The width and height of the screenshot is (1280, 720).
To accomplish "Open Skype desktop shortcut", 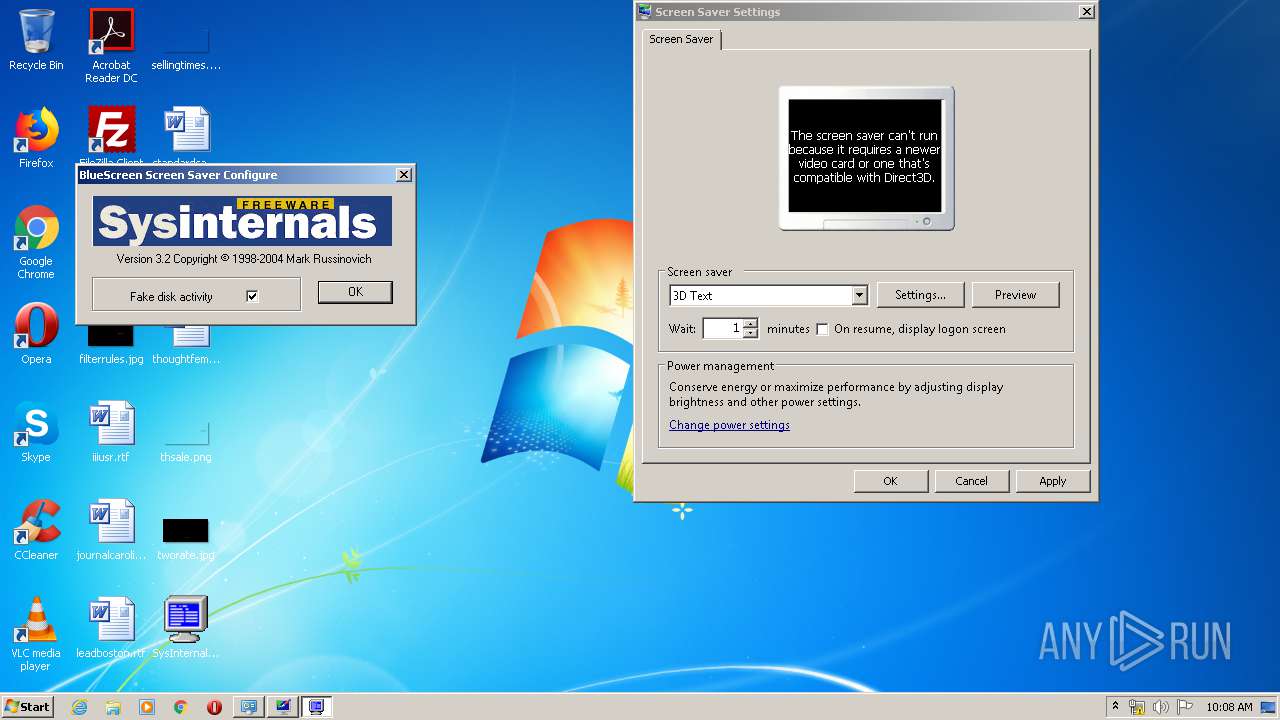I will (x=36, y=432).
